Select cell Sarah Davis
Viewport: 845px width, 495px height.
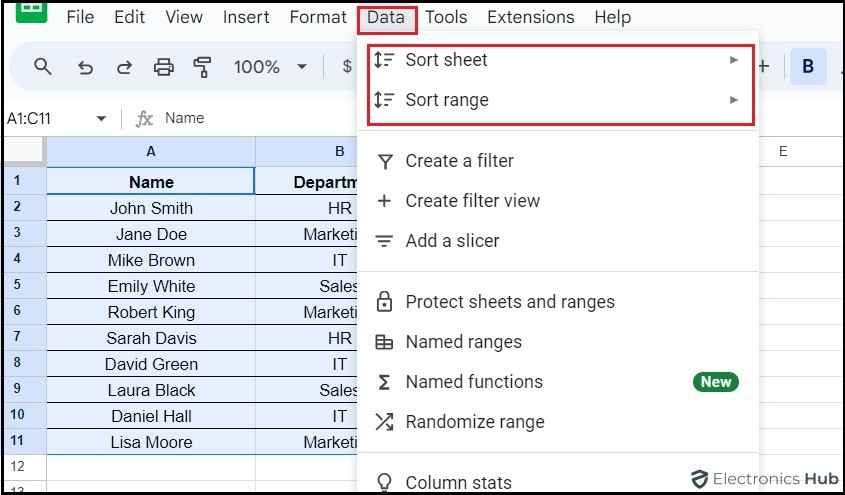151,338
